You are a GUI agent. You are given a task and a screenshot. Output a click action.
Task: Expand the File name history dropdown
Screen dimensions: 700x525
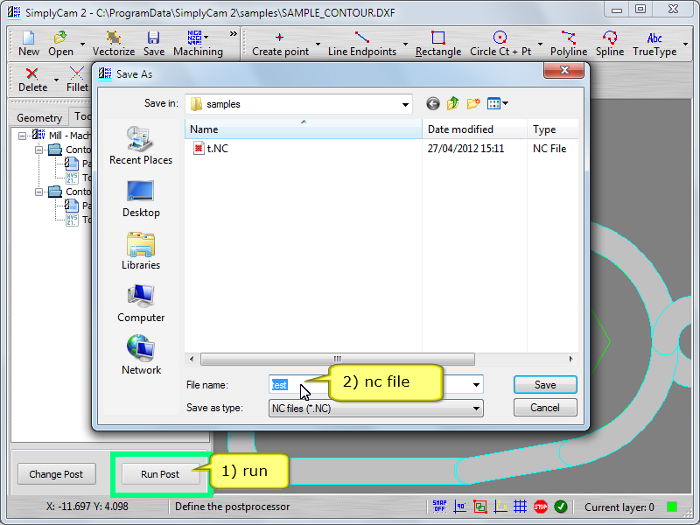pyautogui.click(x=476, y=385)
